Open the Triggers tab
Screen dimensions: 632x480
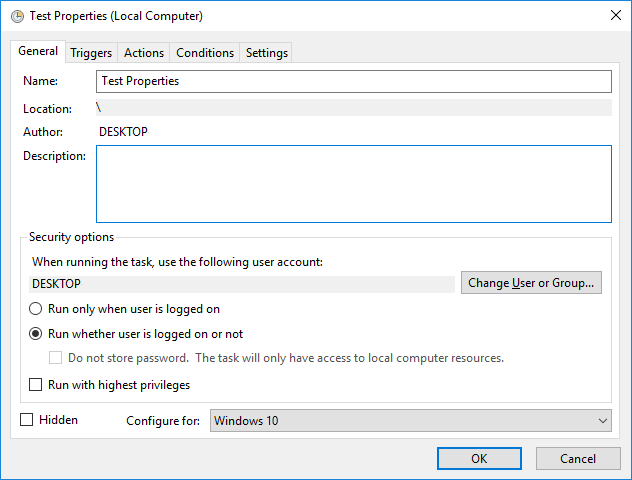[91, 53]
